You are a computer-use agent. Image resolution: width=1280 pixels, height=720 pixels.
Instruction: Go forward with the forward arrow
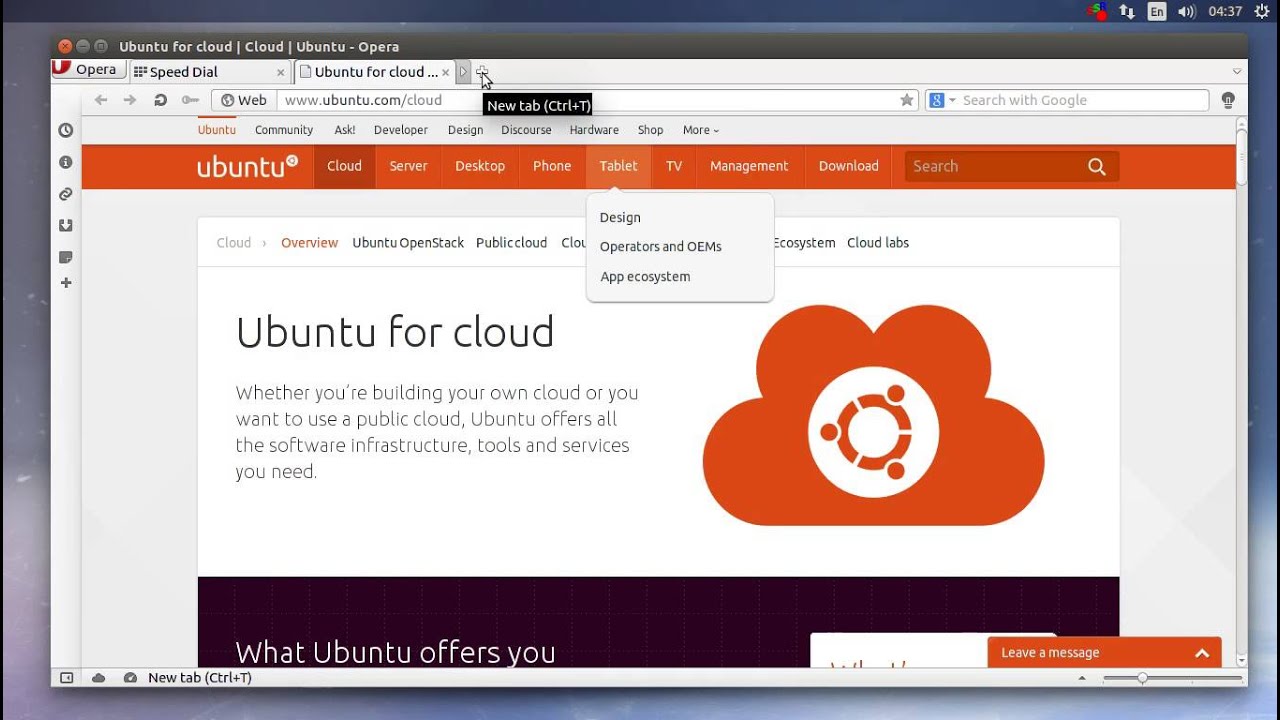coord(129,100)
